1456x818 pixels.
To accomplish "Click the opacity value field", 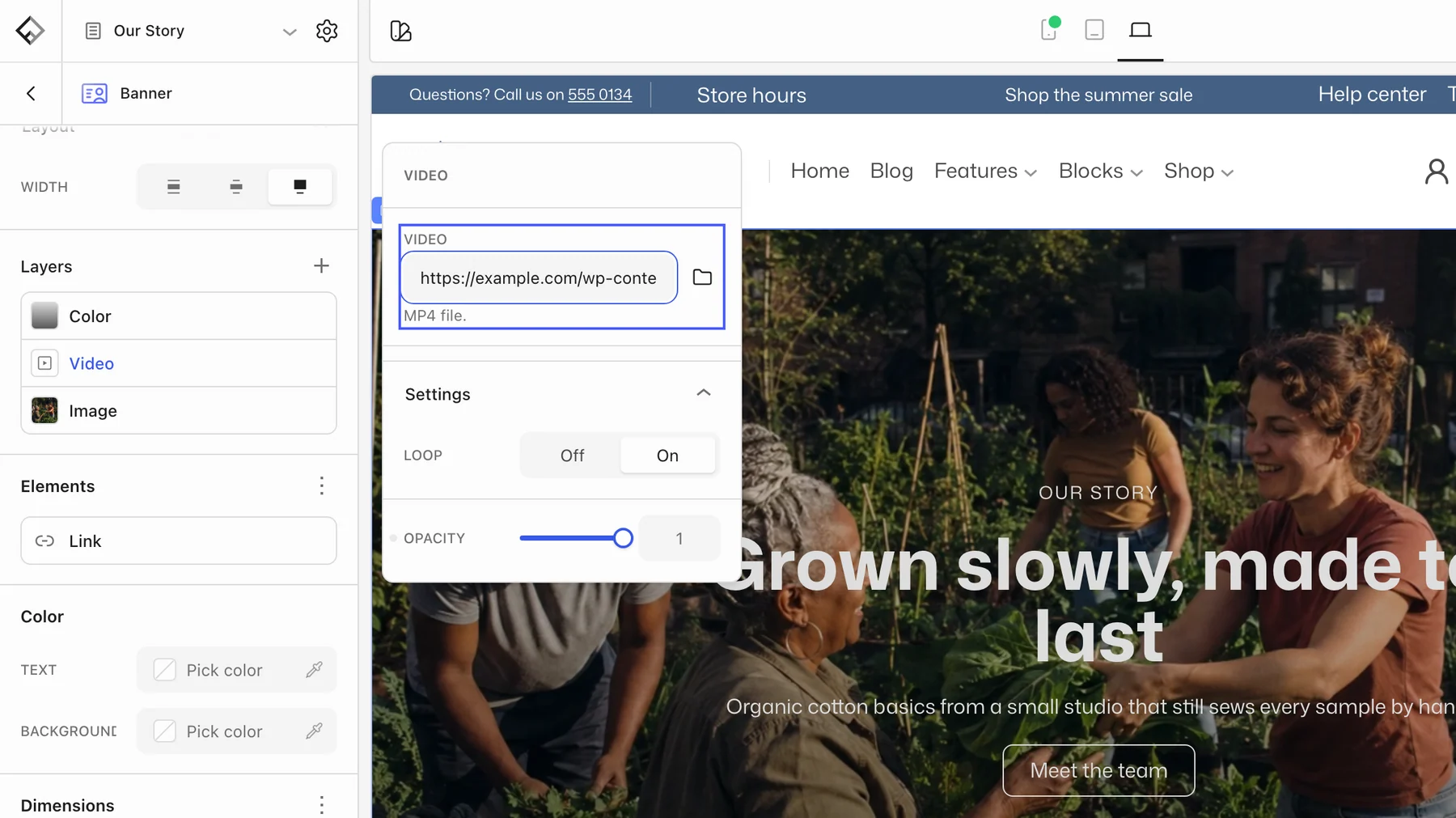I will coord(679,538).
